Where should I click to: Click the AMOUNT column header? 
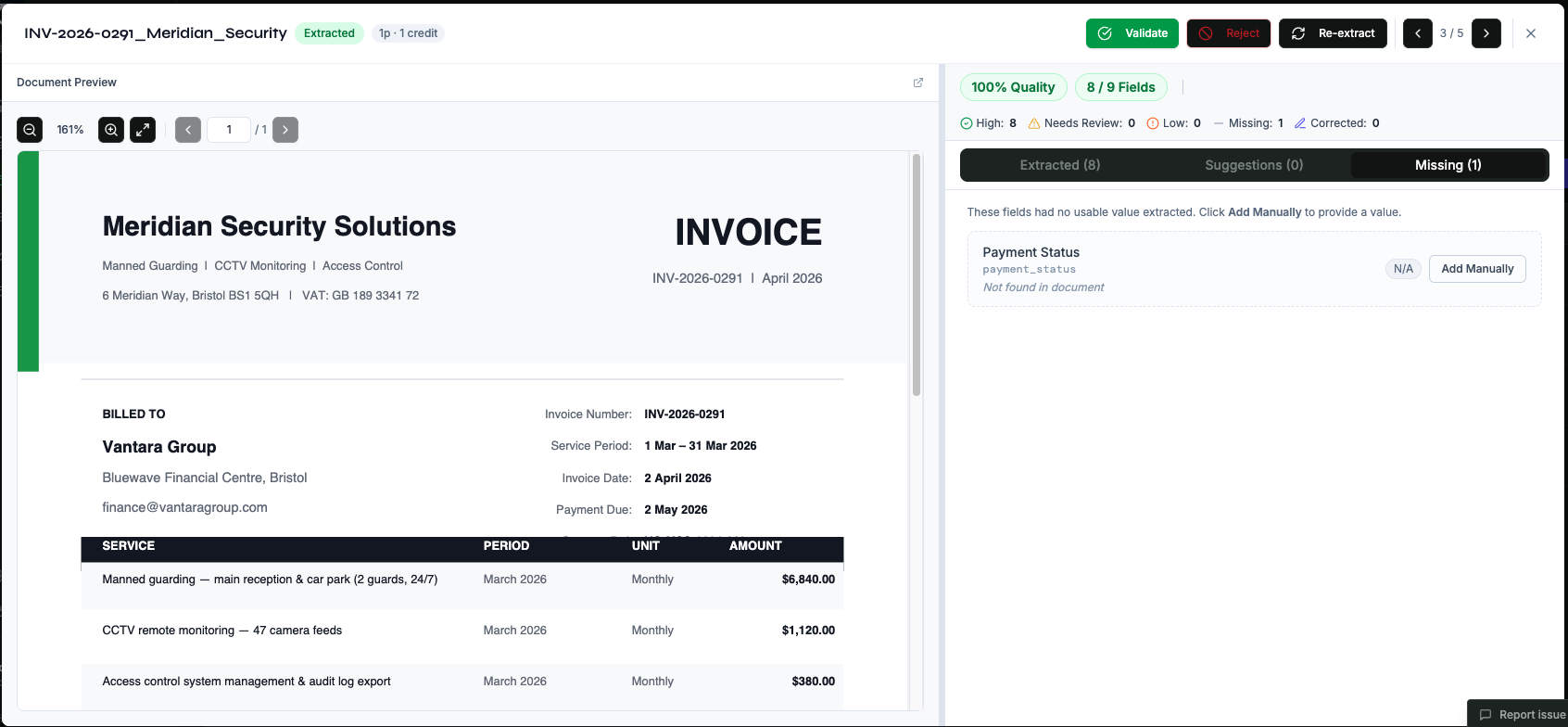coord(755,546)
